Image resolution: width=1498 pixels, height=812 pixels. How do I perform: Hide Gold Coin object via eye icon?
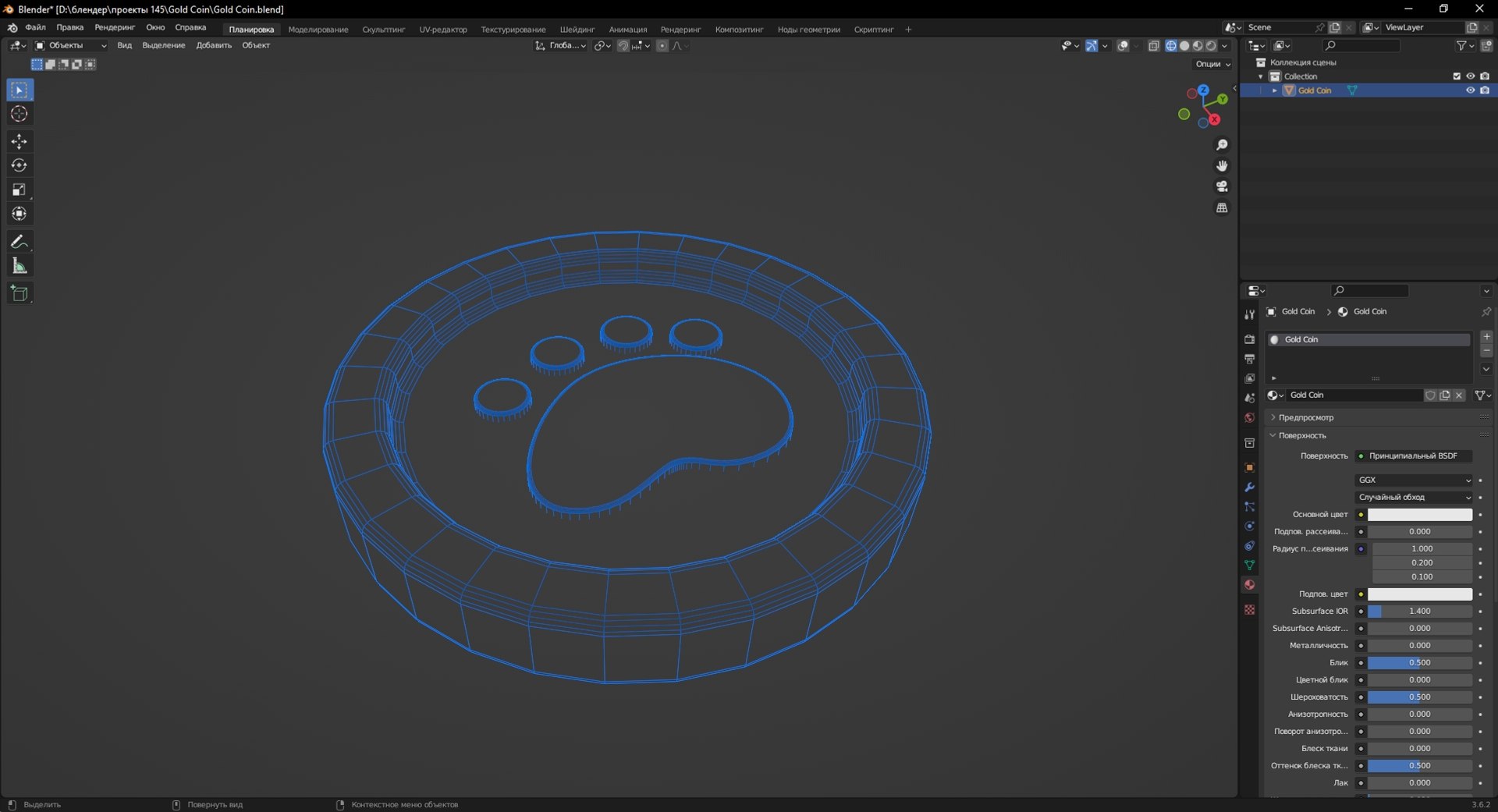1470,90
